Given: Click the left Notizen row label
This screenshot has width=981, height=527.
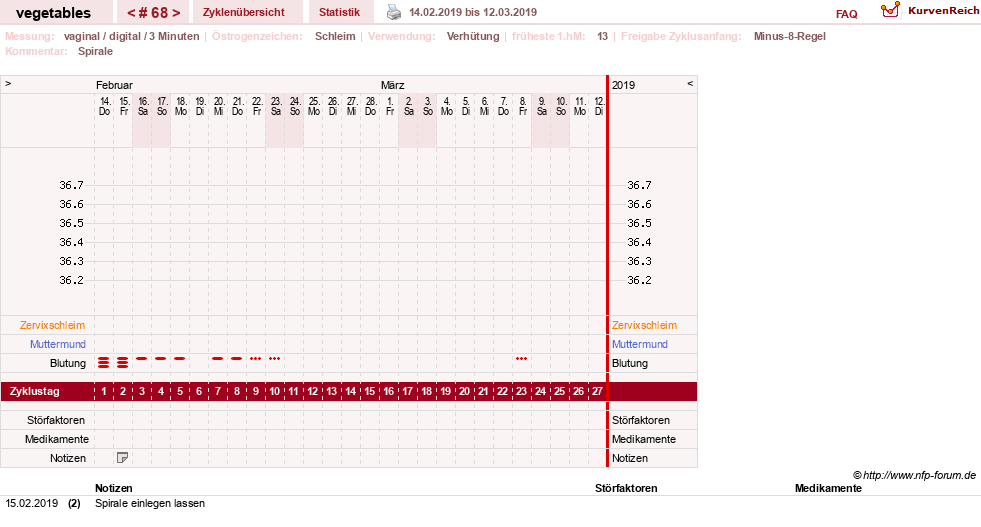Looking at the screenshot, I should pos(68,458).
